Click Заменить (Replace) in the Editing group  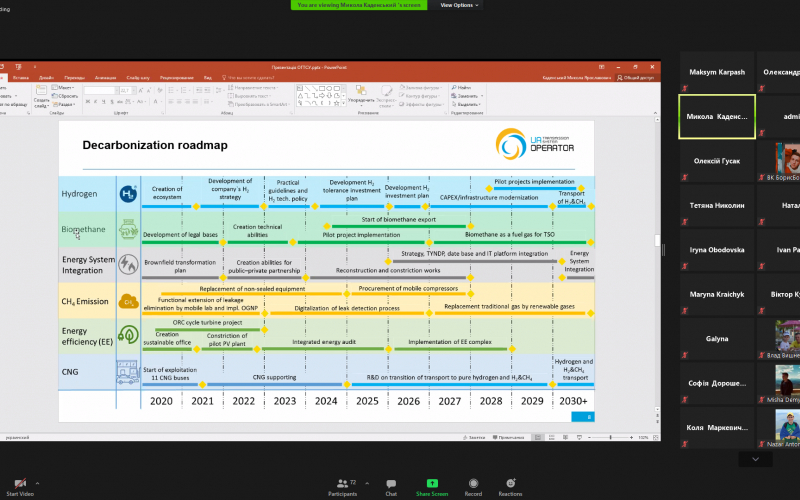[x=467, y=96]
